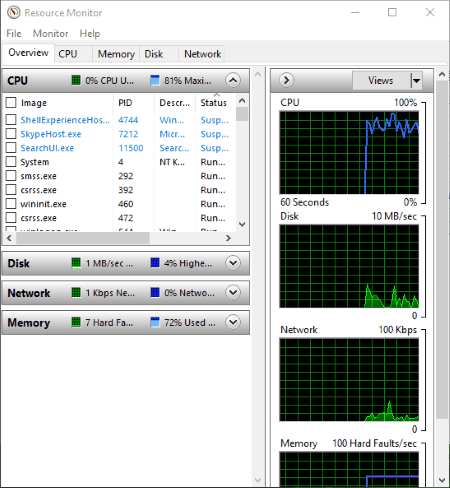Click process list horizontal scroll-right arrow
The height and width of the screenshot is (488, 450).
(228, 238)
